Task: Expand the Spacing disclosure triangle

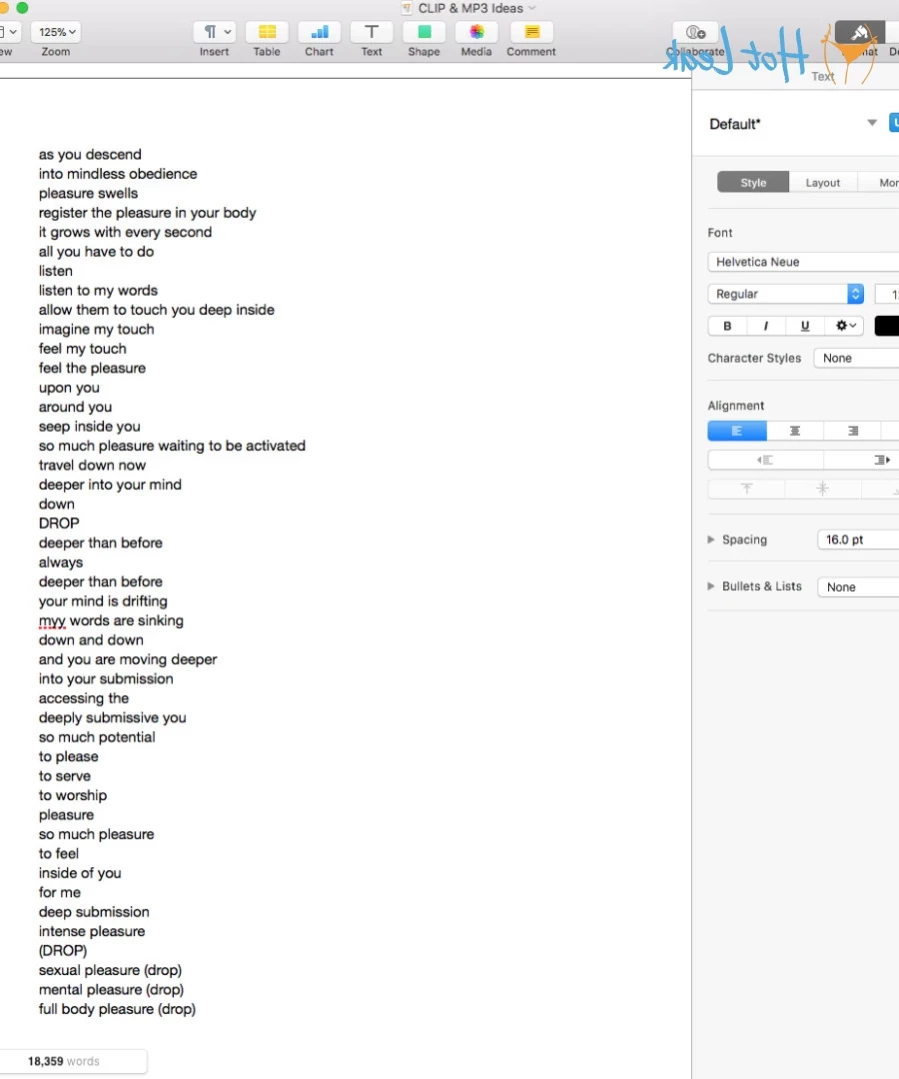Action: pos(711,540)
